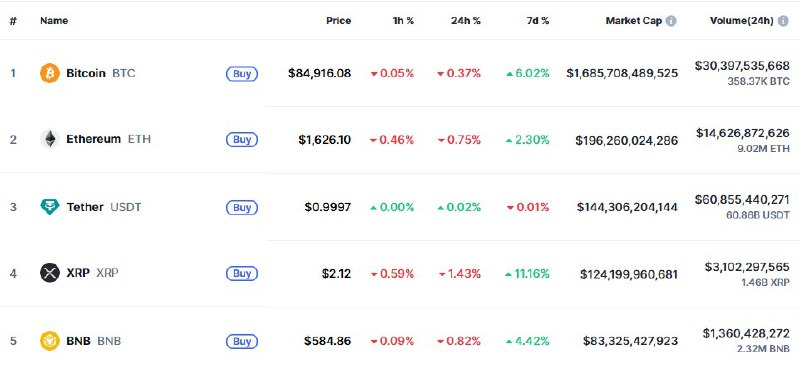This screenshot has height=374, width=800.
Task: Click the BNB yellow logo icon
Action: coord(50,341)
